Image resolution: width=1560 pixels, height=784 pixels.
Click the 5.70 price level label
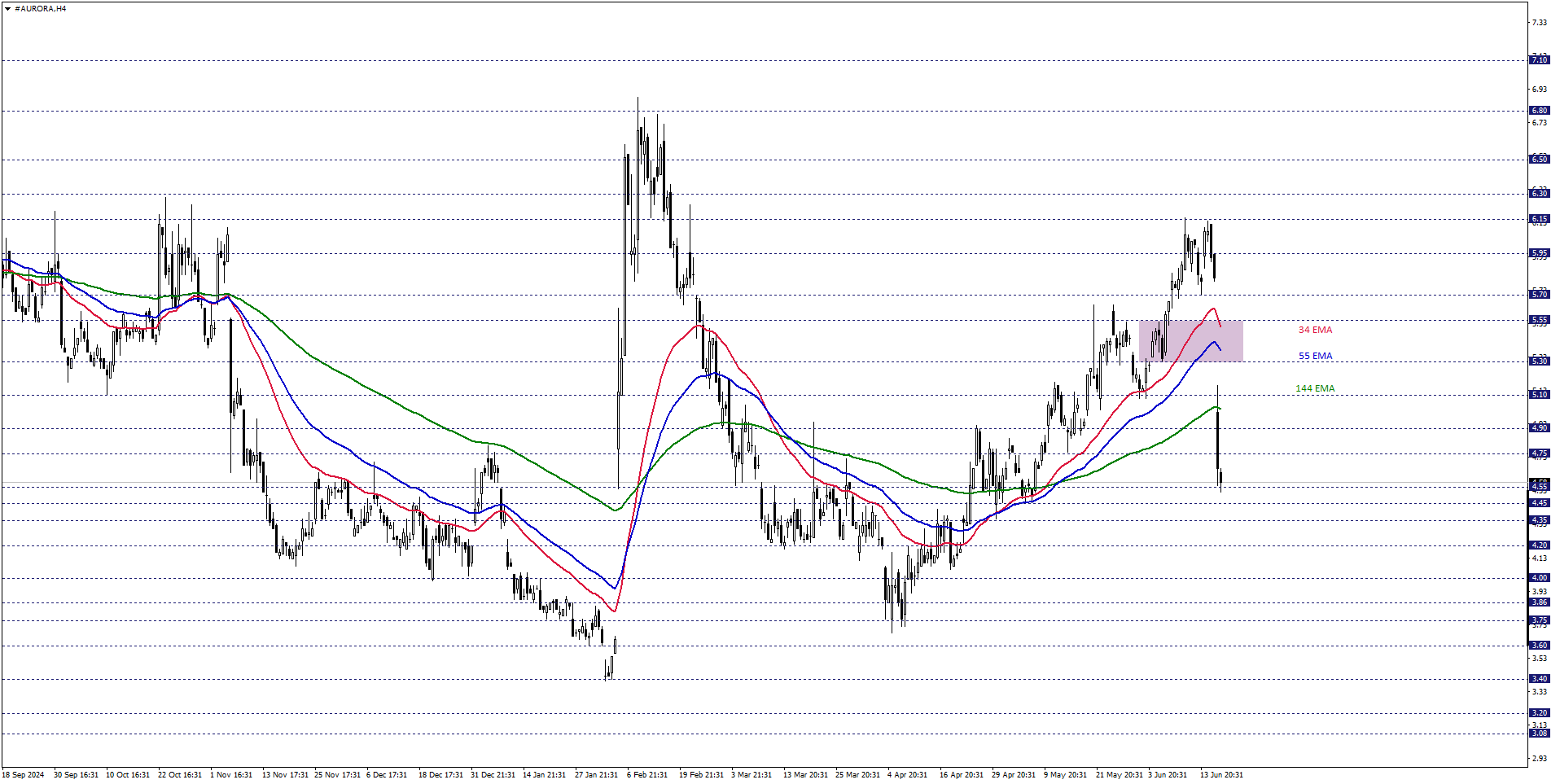tap(1539, 295)
